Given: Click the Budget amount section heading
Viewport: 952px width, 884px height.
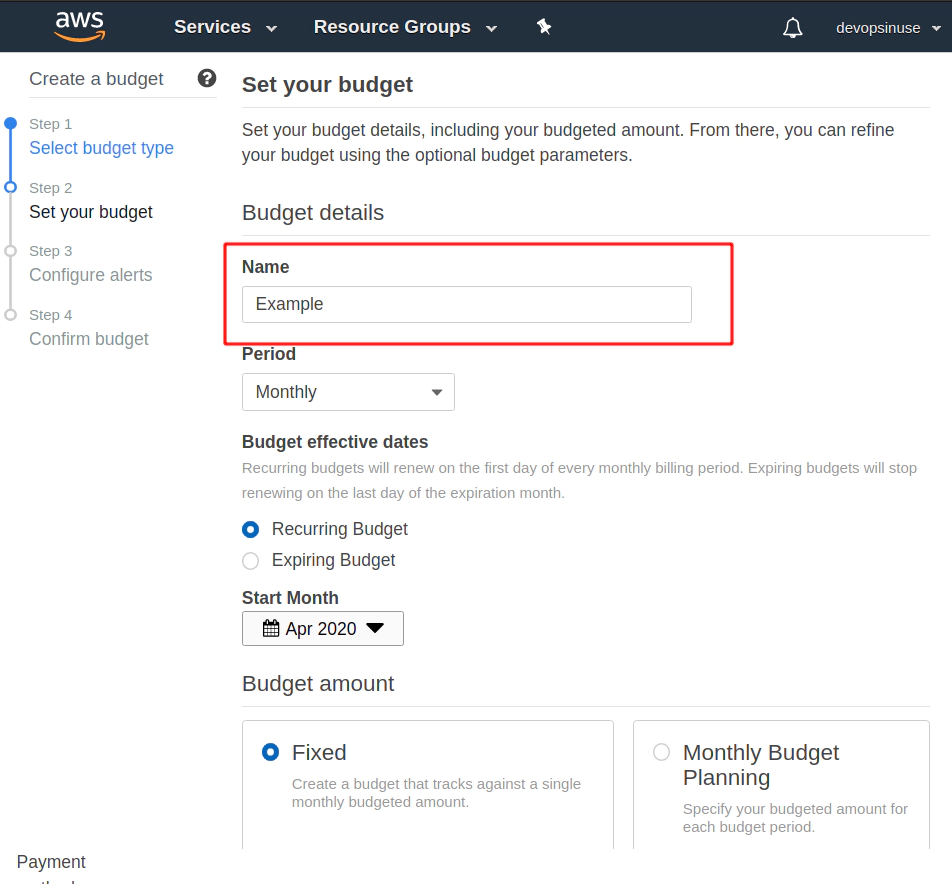Looking at the screenshot, I should [x=318, y=684].
